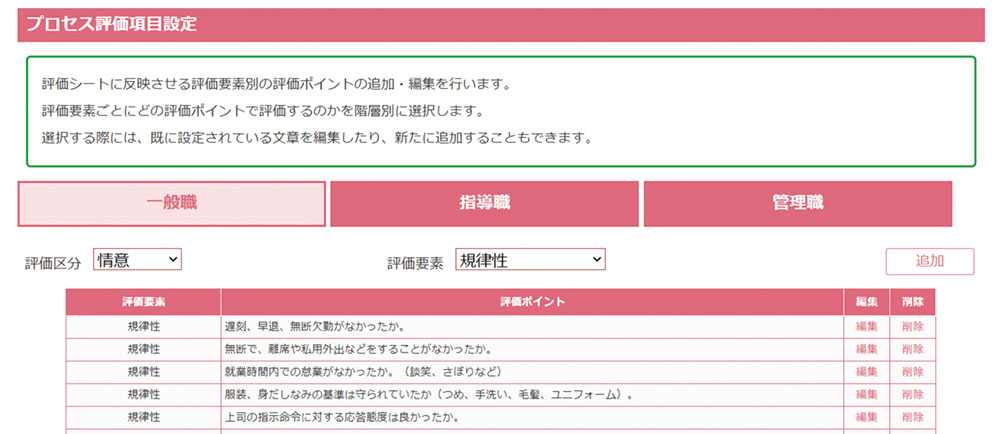Switch to the 管理職 tab
This screenshot has height=434, width=1000.
click(x=797, y=204)
